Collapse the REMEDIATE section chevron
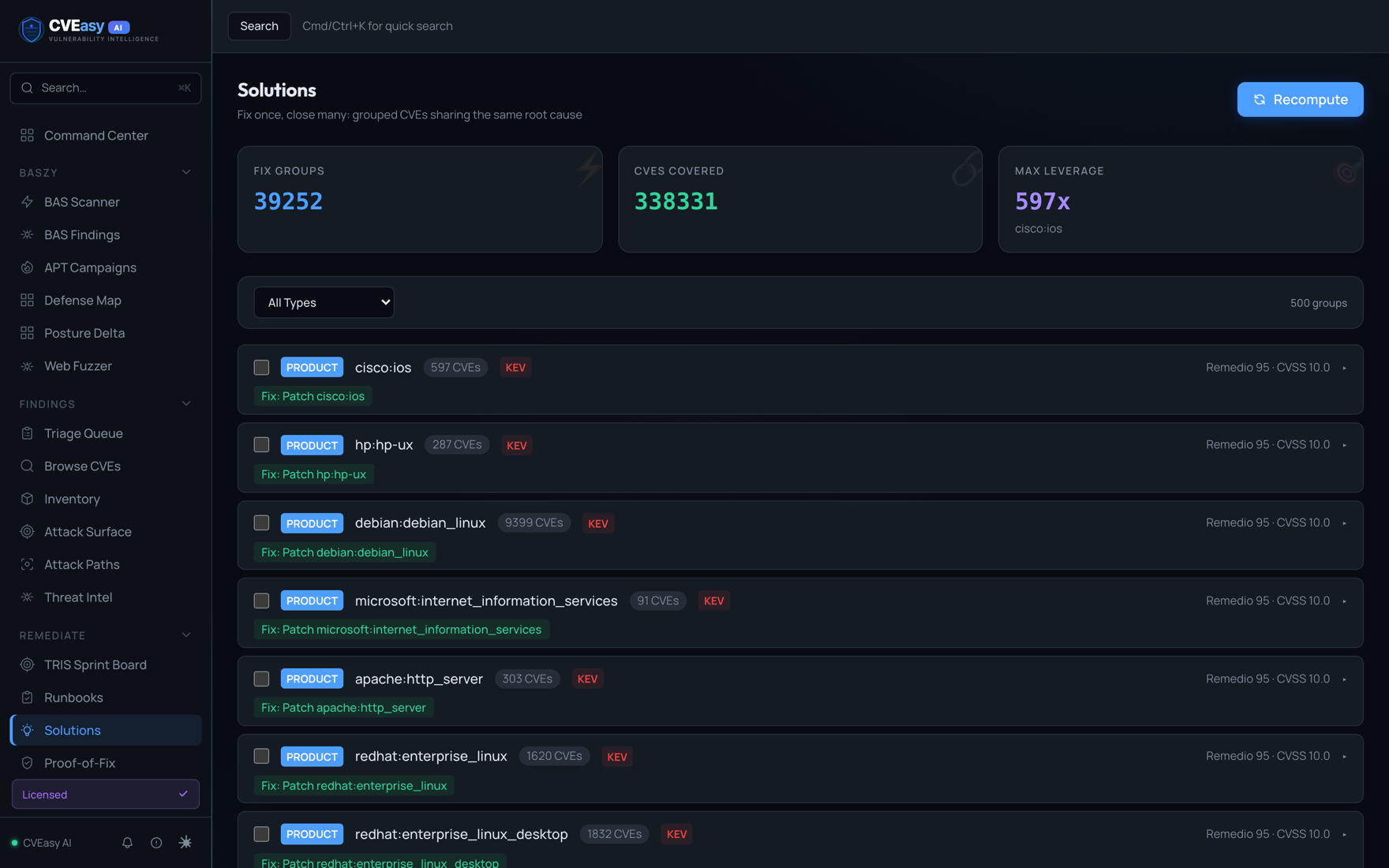 186,635
